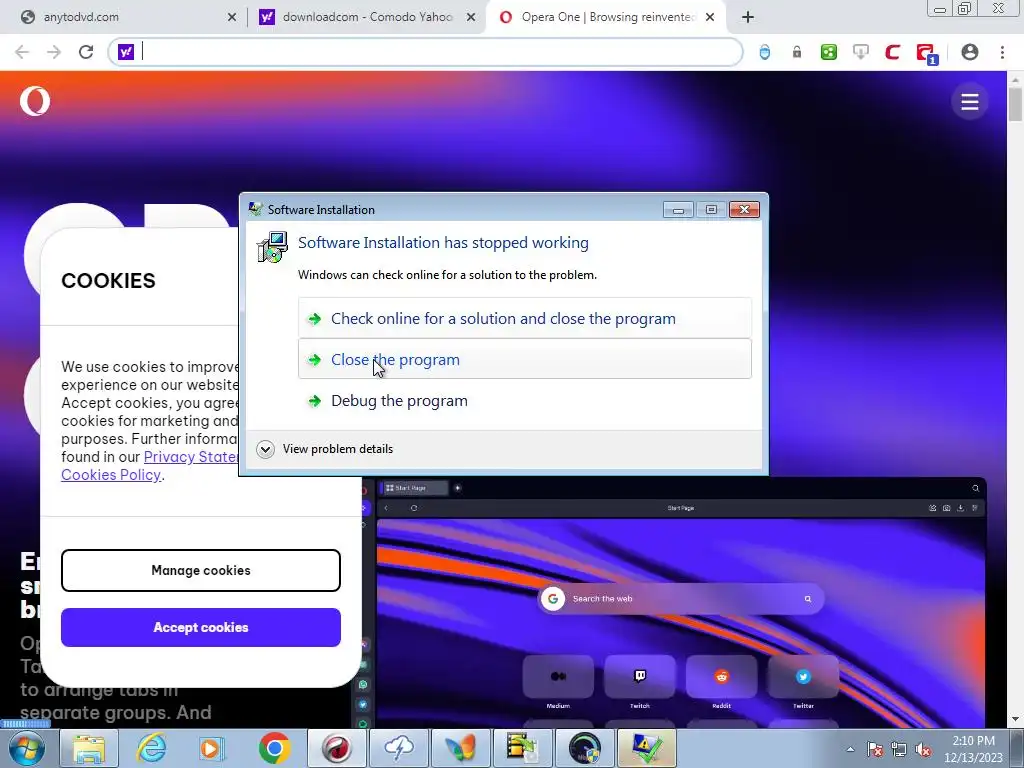The width and height of the screenshot is (1024, 768).
Task: Click the Twitch tile in Opera preview
Action: click(639, 677)
